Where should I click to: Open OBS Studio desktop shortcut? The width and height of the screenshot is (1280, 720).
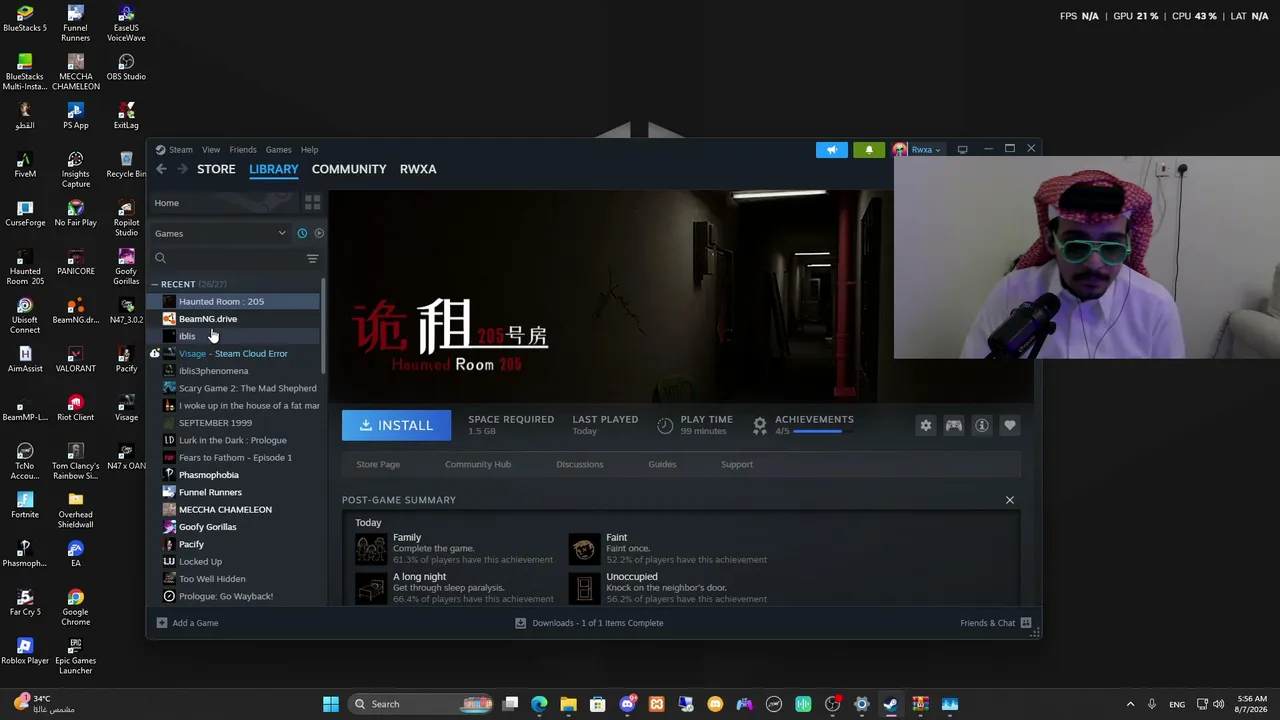[x=126, y=67]
